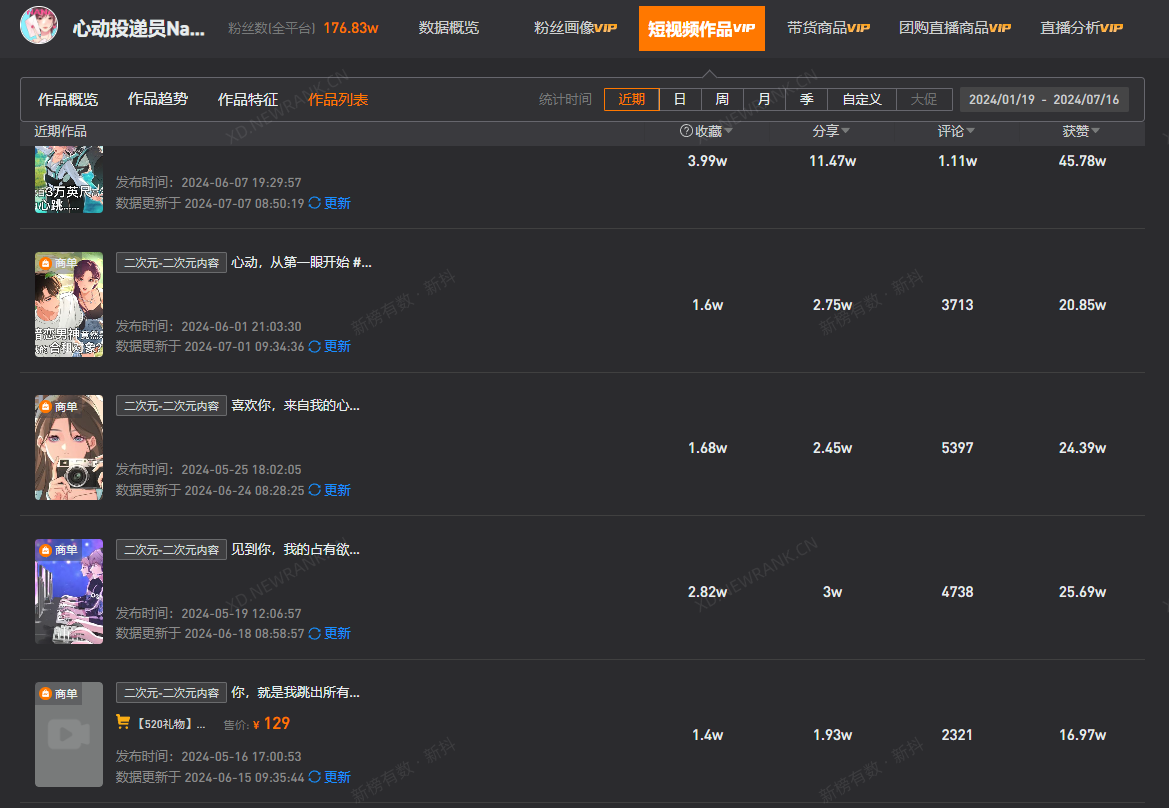Screen dimensions: 1169x808
Task: Switch to the 作品趋势 sub-tab
Action: point(158,99)
